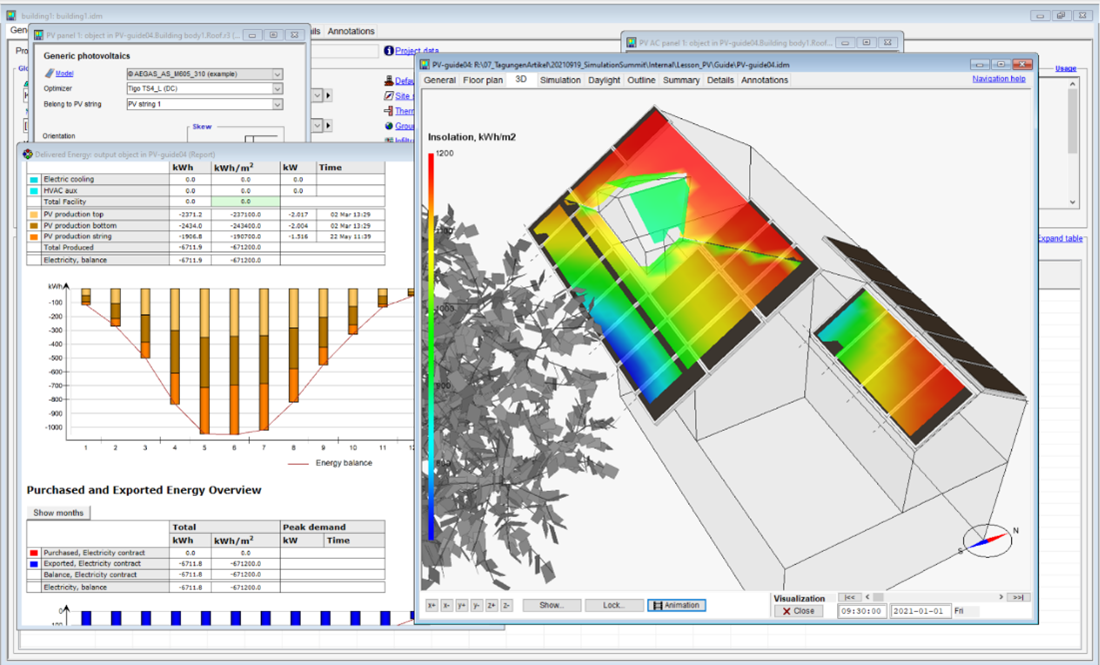The height and width of the screenshot is (665, 1100).
Task: Click the Animation button
Action: 677,605
